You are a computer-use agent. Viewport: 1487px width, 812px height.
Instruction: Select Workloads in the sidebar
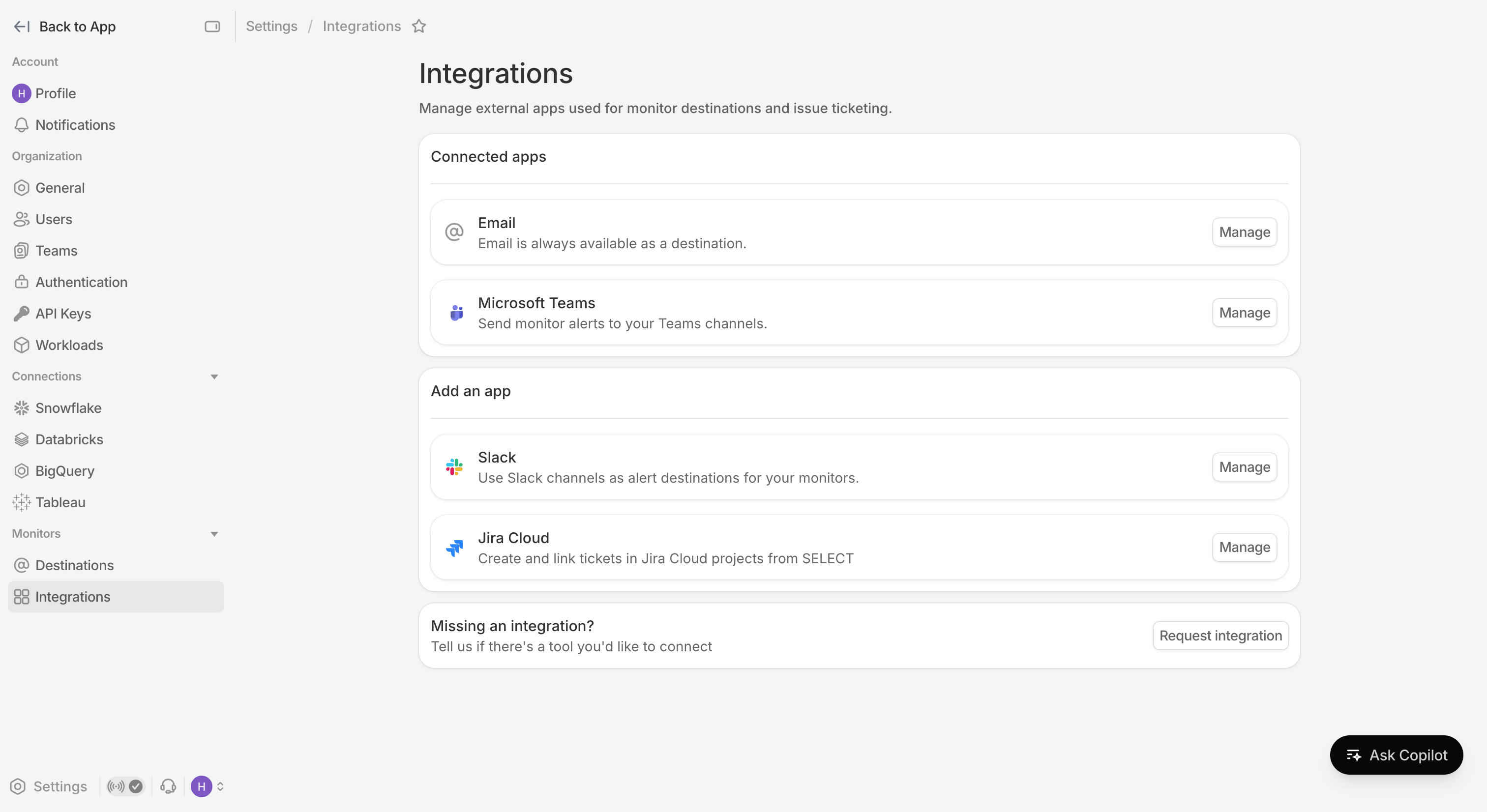69,345
